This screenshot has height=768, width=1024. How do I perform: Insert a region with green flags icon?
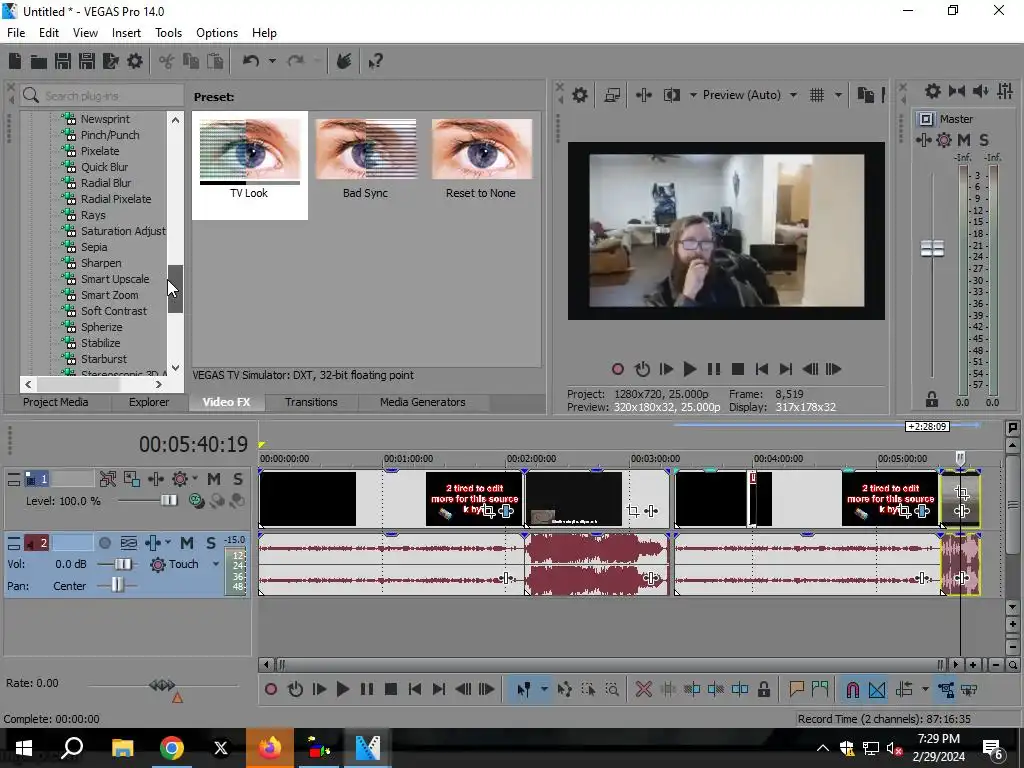pos(820,689)
